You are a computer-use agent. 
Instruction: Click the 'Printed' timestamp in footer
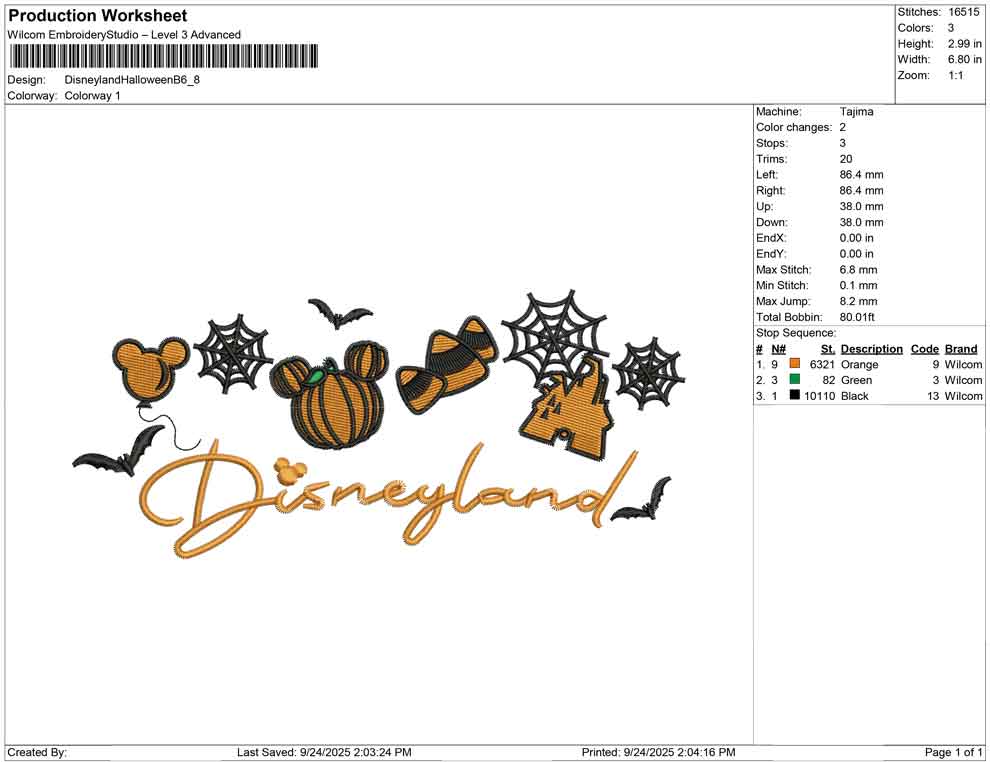click(x=659, y=752)
